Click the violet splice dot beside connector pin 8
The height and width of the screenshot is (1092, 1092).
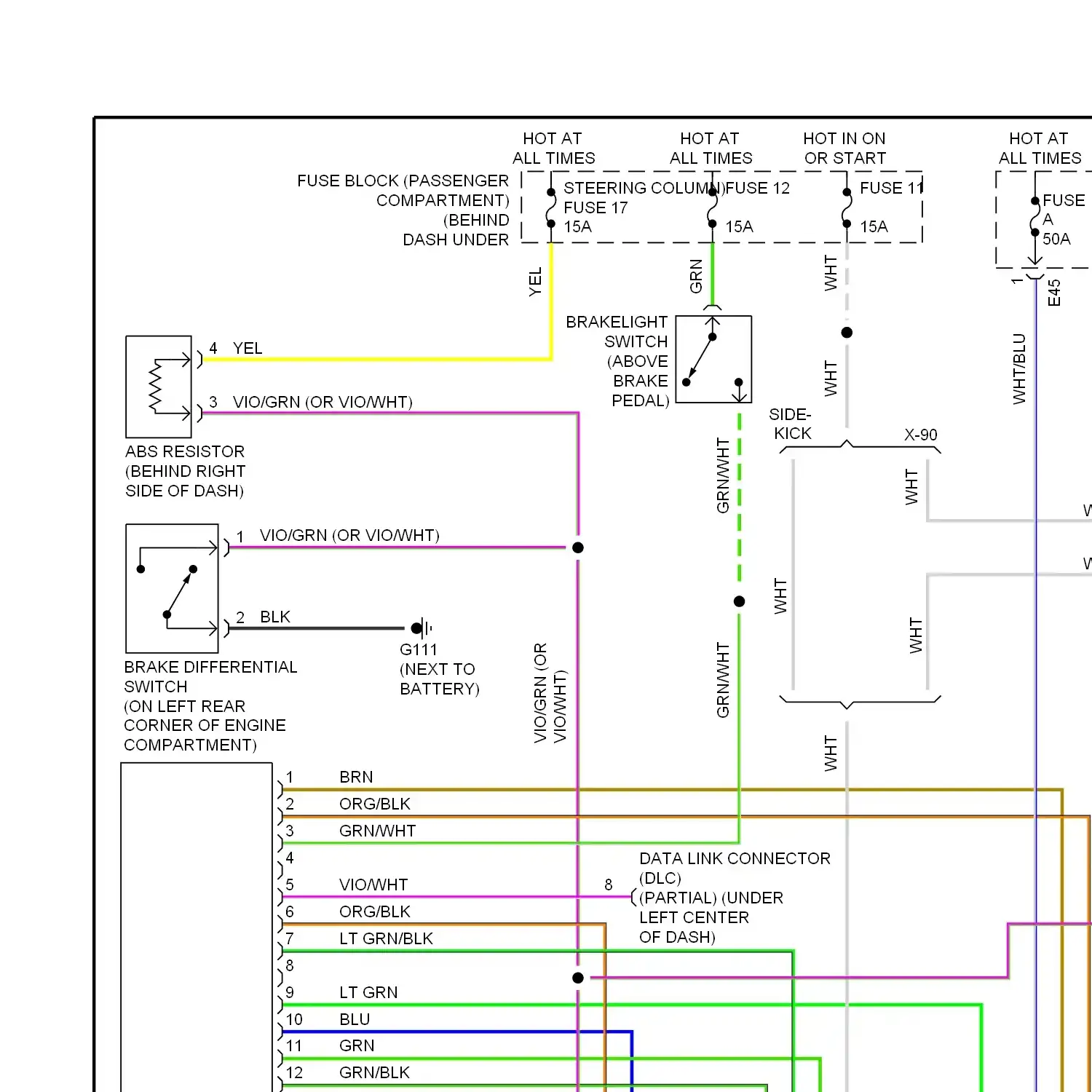[x=578, y=978]
